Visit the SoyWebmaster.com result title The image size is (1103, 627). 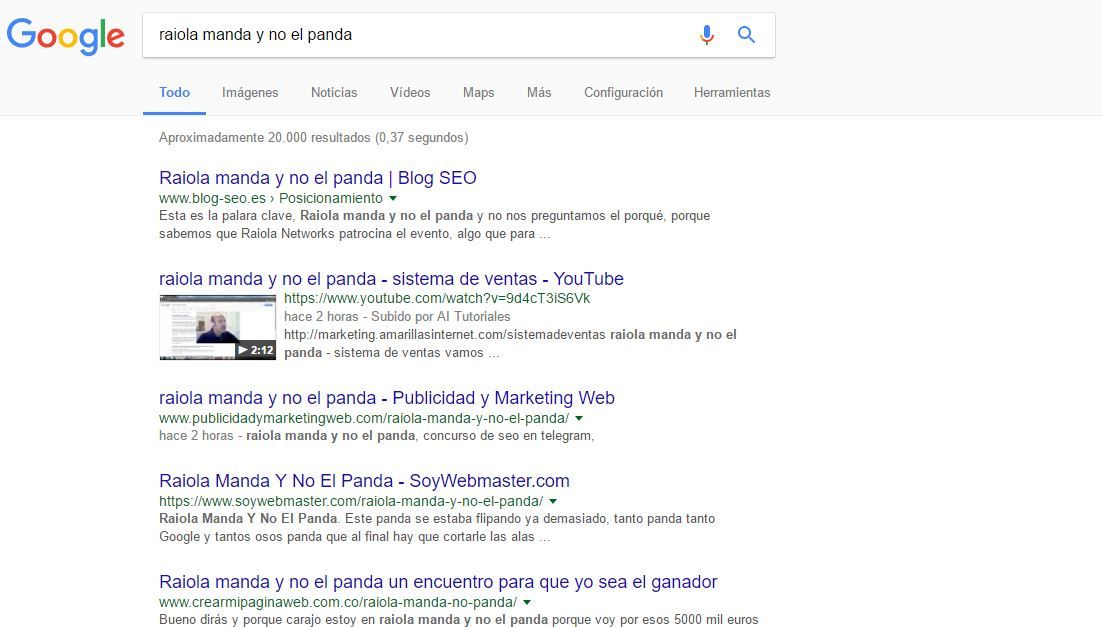pos(364,481)
